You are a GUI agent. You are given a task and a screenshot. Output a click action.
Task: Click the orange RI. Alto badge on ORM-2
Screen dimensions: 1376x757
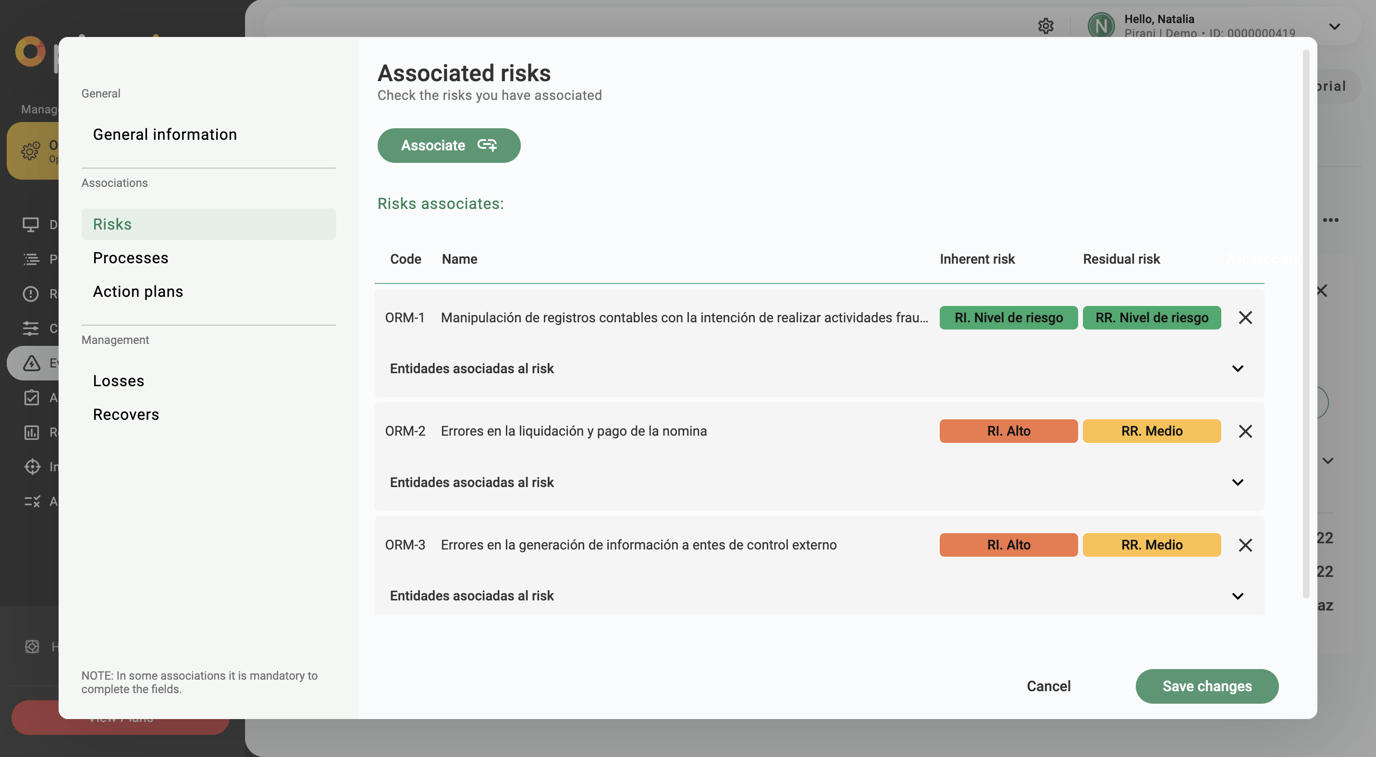click(1008, 430)
